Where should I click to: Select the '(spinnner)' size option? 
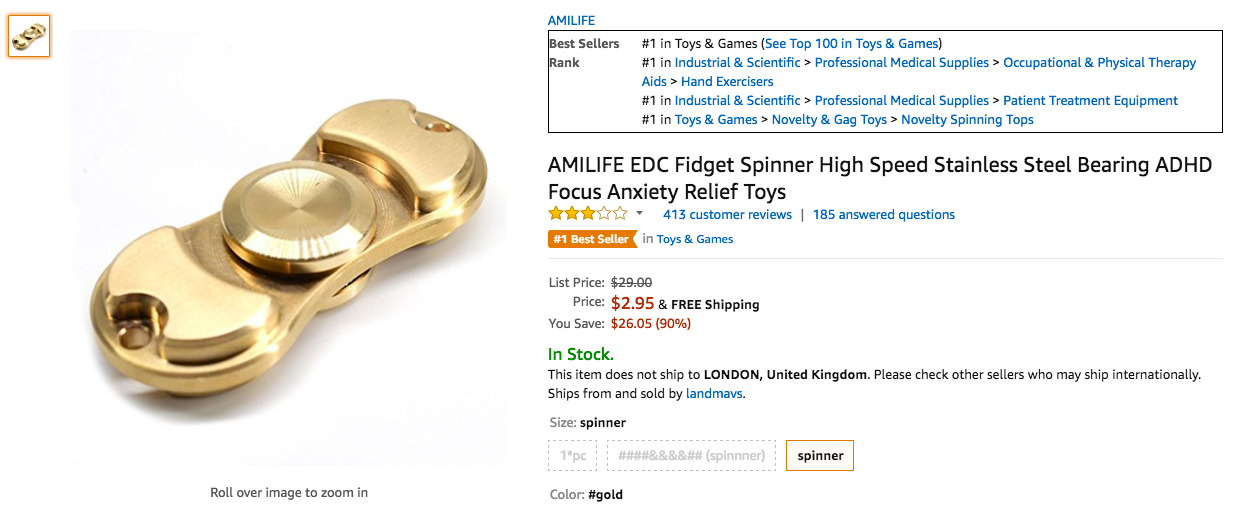click(x=691, y=456)
